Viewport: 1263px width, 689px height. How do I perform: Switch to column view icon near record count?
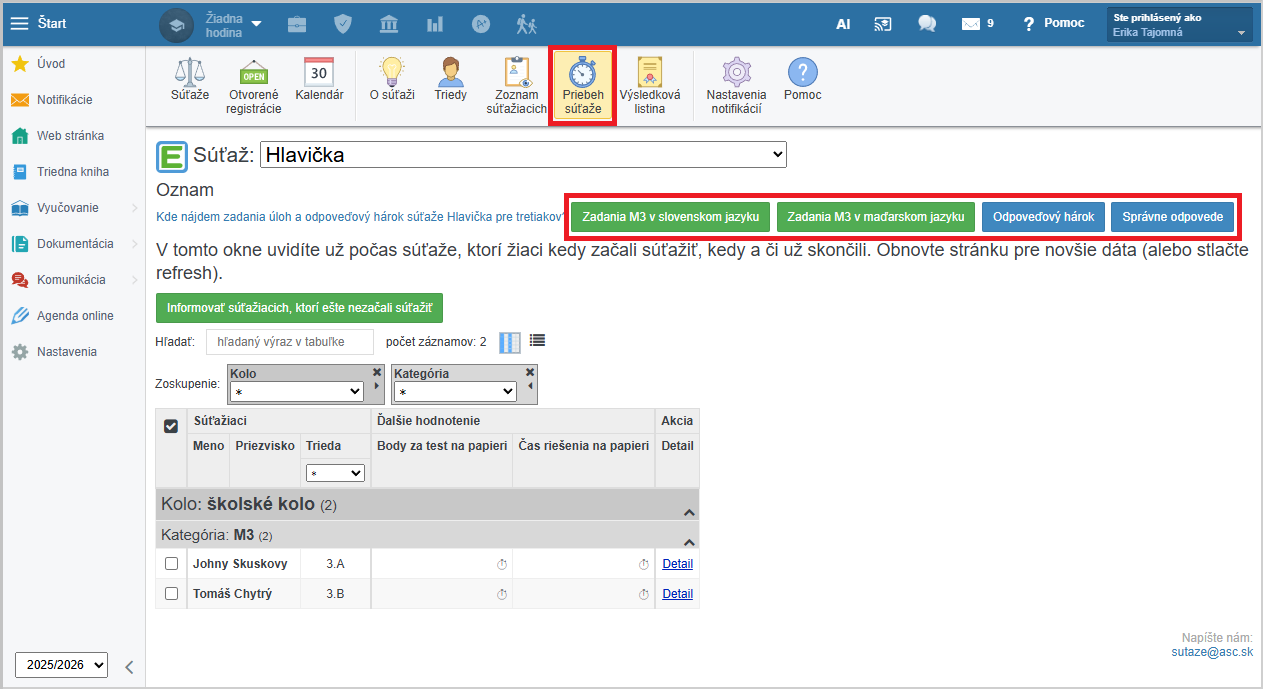(510, 342)
